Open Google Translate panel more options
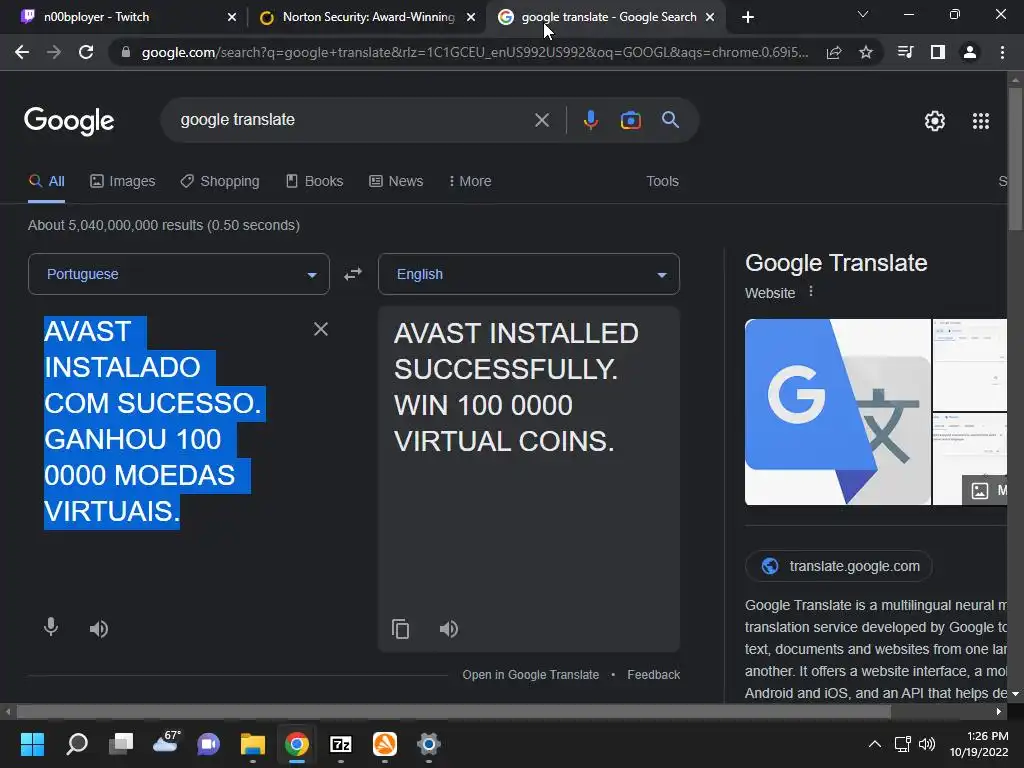The image size is (1024, 768). click(x=810, y=291)
